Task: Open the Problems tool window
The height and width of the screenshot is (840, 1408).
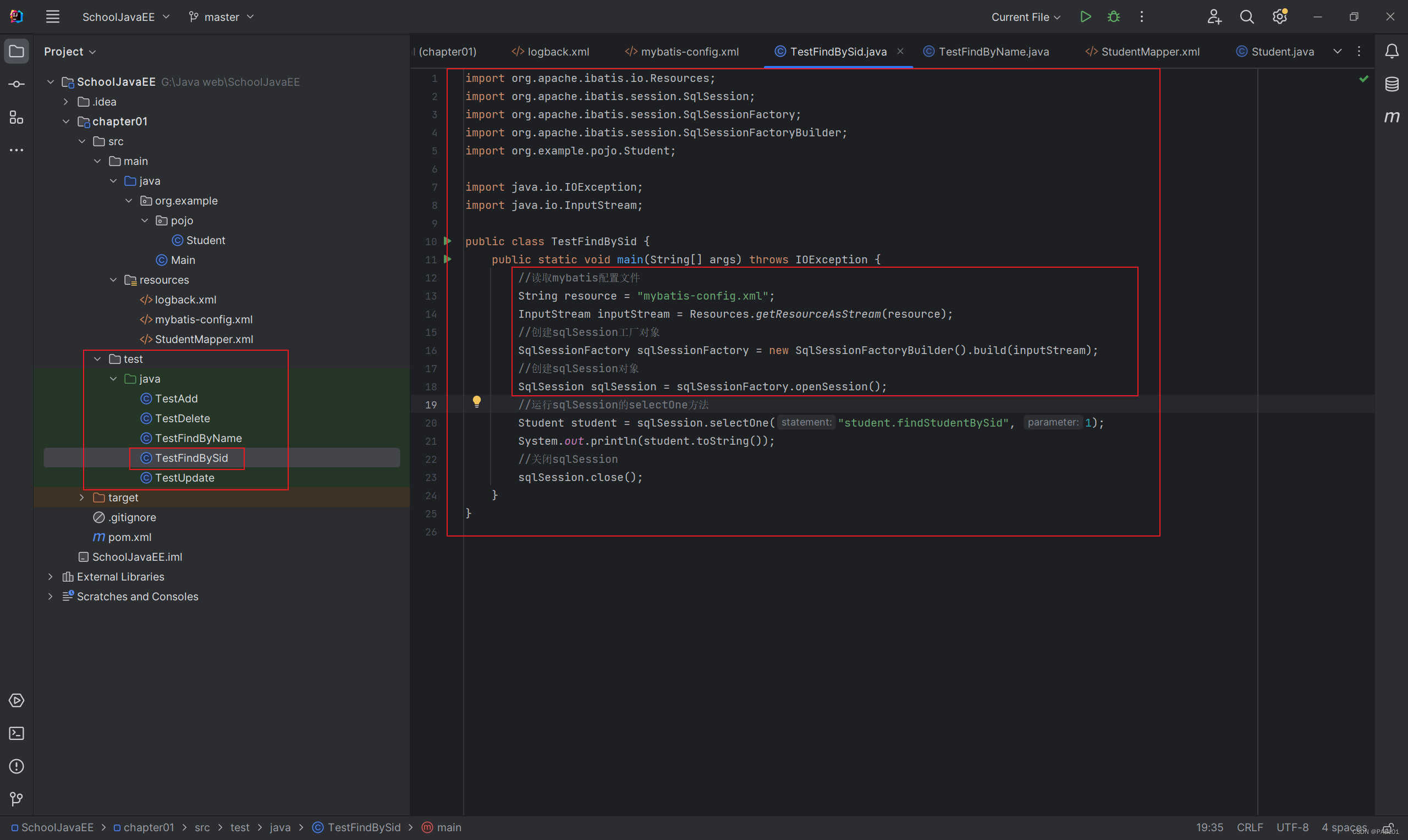Action: coord(16,766)
